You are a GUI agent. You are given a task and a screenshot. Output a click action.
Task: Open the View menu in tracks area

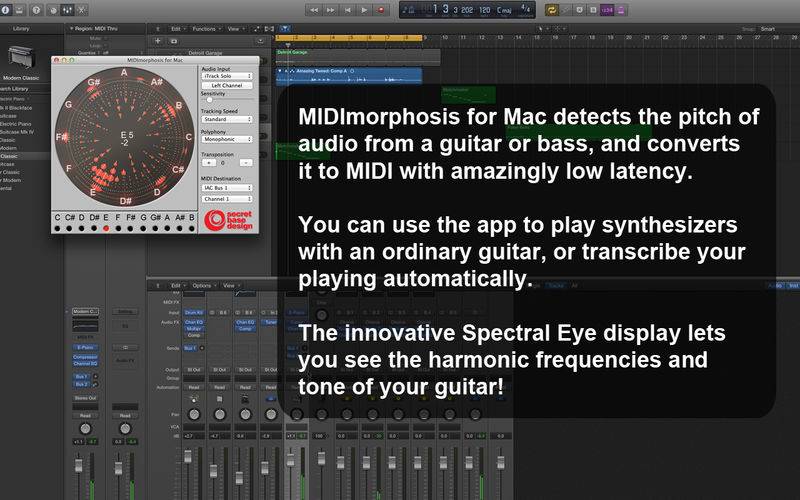234,29
